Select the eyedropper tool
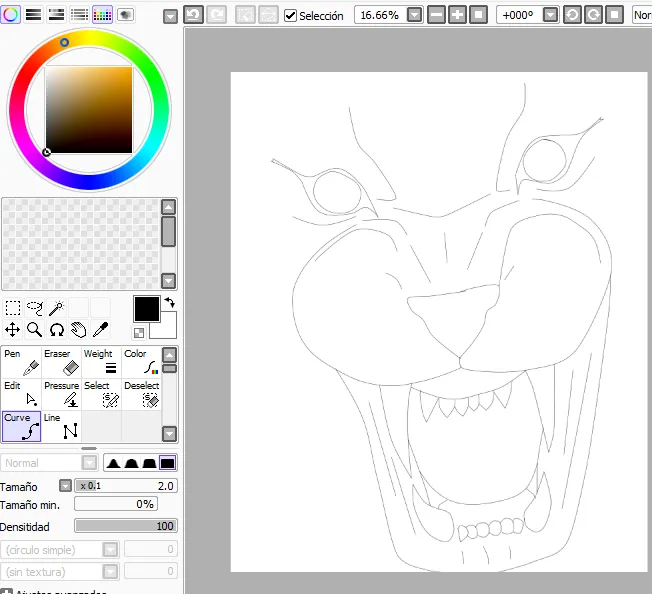This screenshot has height=594, width=652. pos(100,329)
